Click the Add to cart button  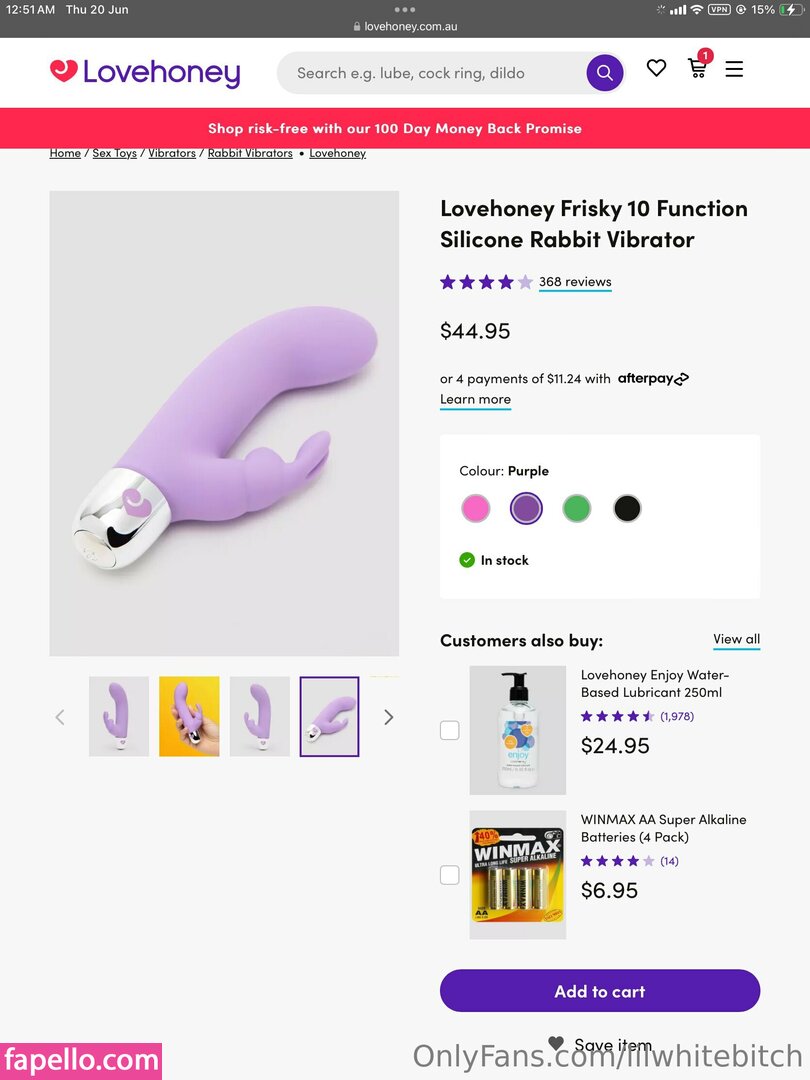[600, 991]
